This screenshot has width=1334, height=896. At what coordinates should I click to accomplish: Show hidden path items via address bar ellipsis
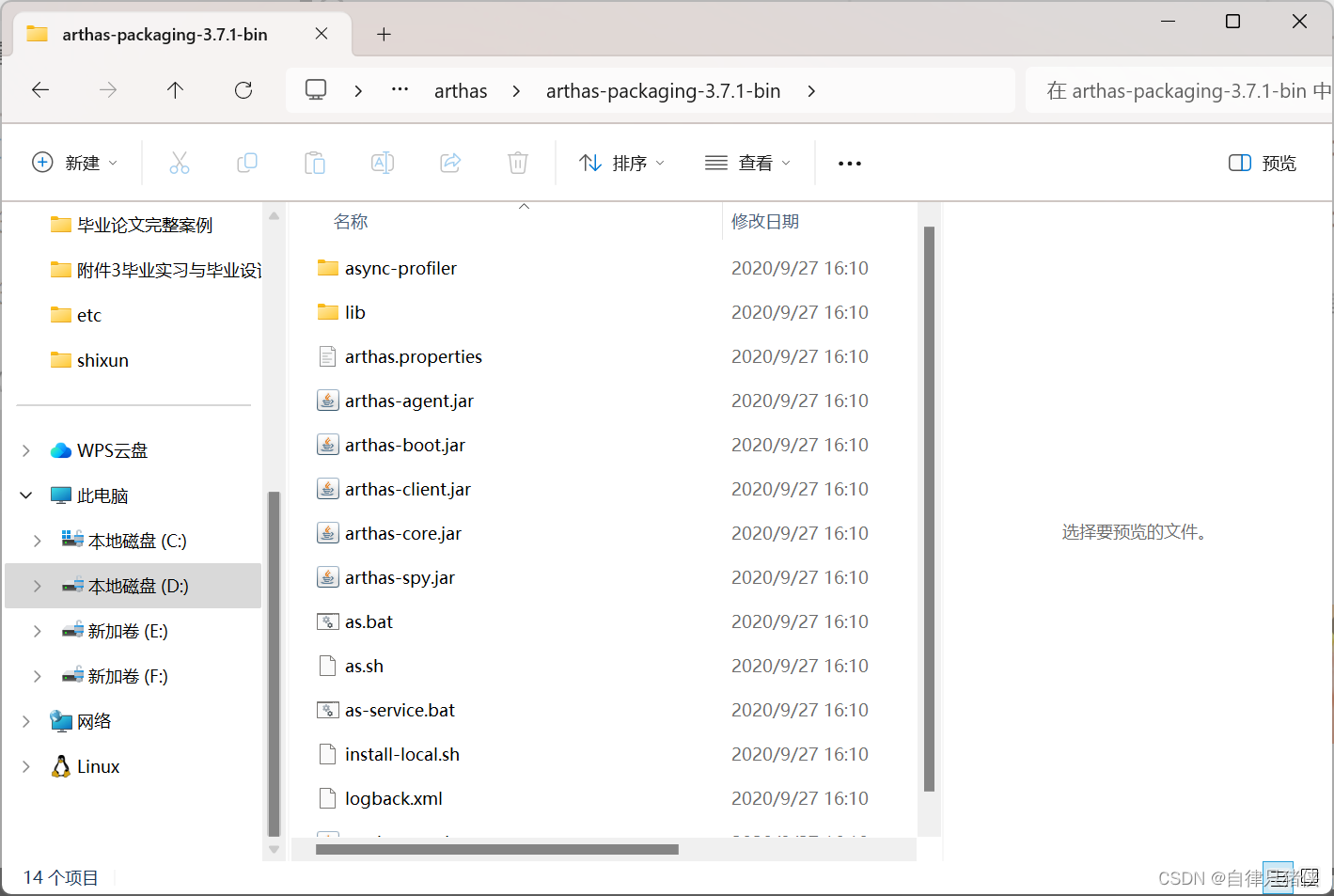400,89
